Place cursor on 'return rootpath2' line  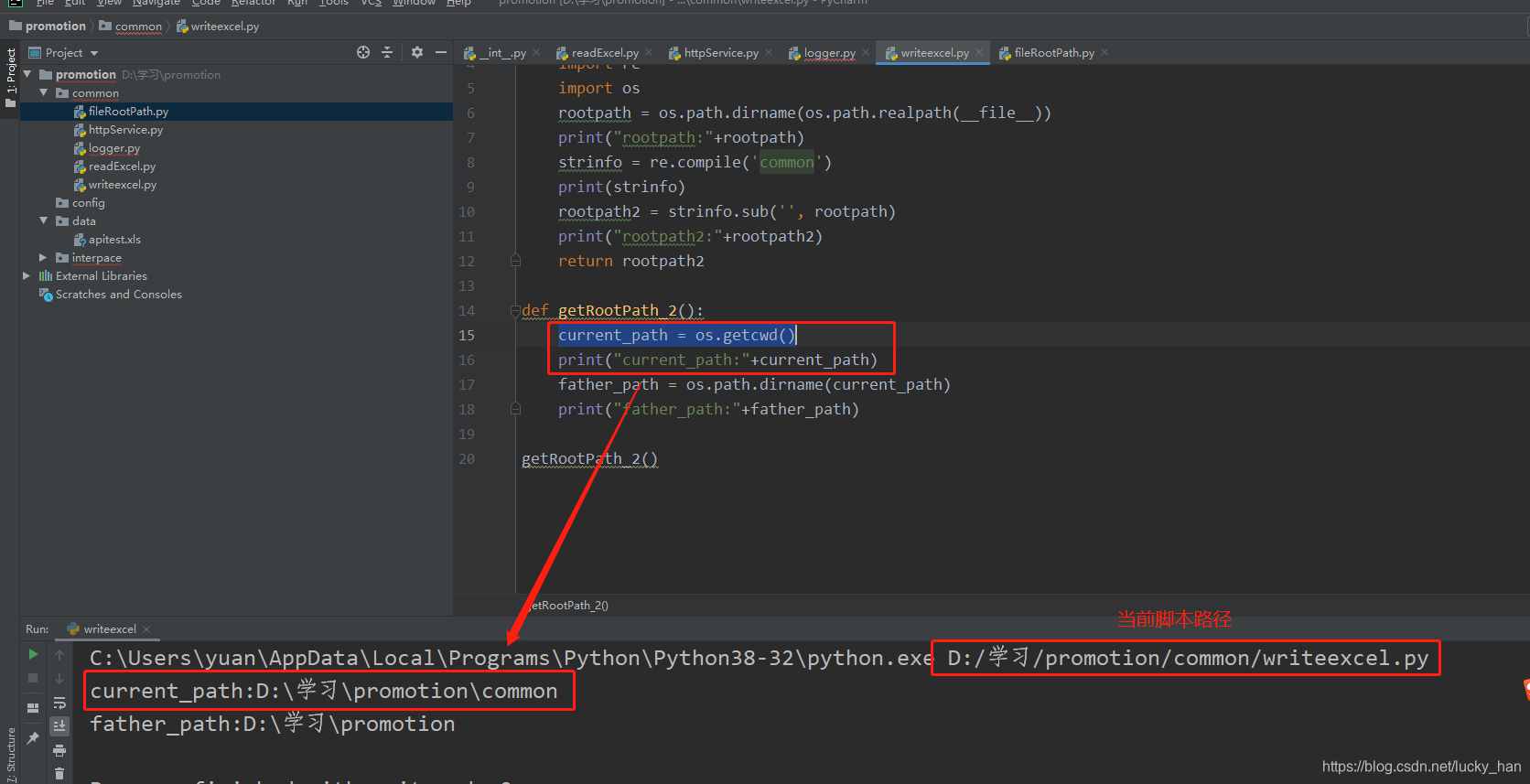(x=631, y=262)
